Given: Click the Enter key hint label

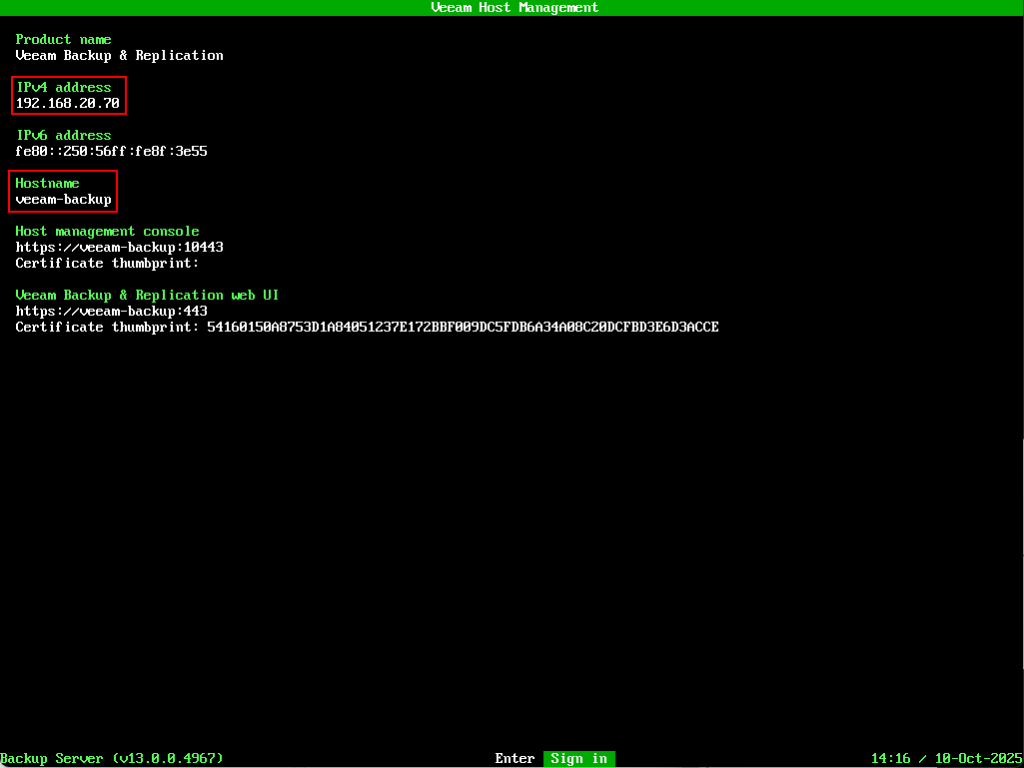Looking at the screenshot, I should pyautogui.click(x=515, y=759).
